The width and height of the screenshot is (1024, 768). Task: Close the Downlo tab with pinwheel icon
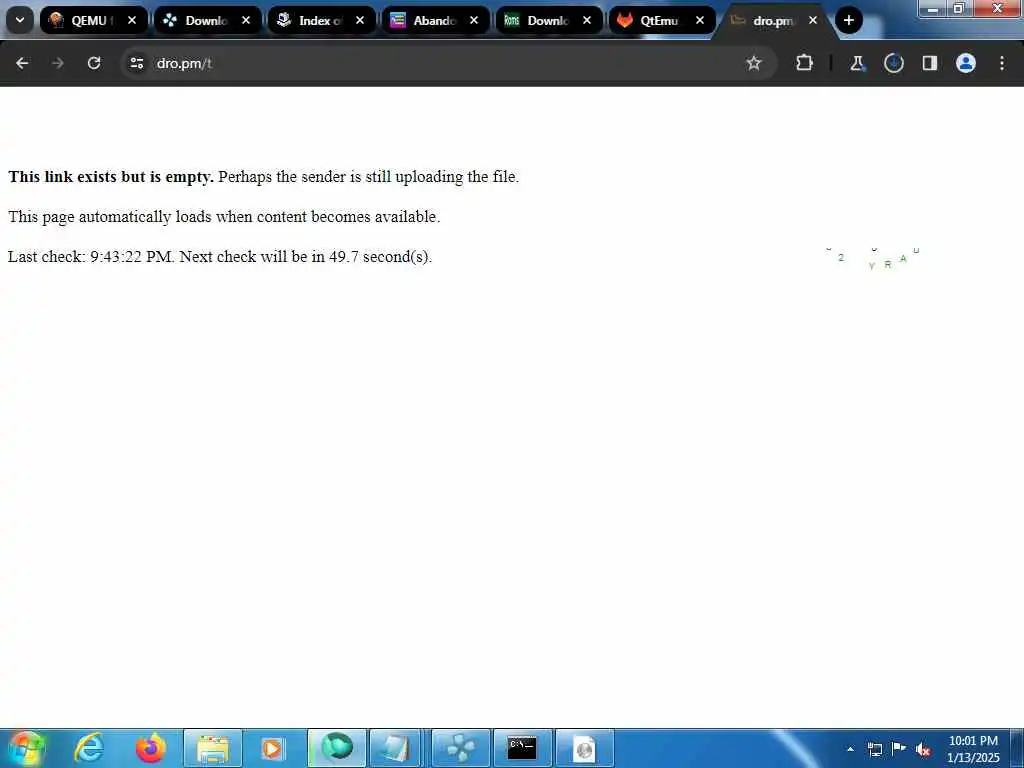[246, 20]
